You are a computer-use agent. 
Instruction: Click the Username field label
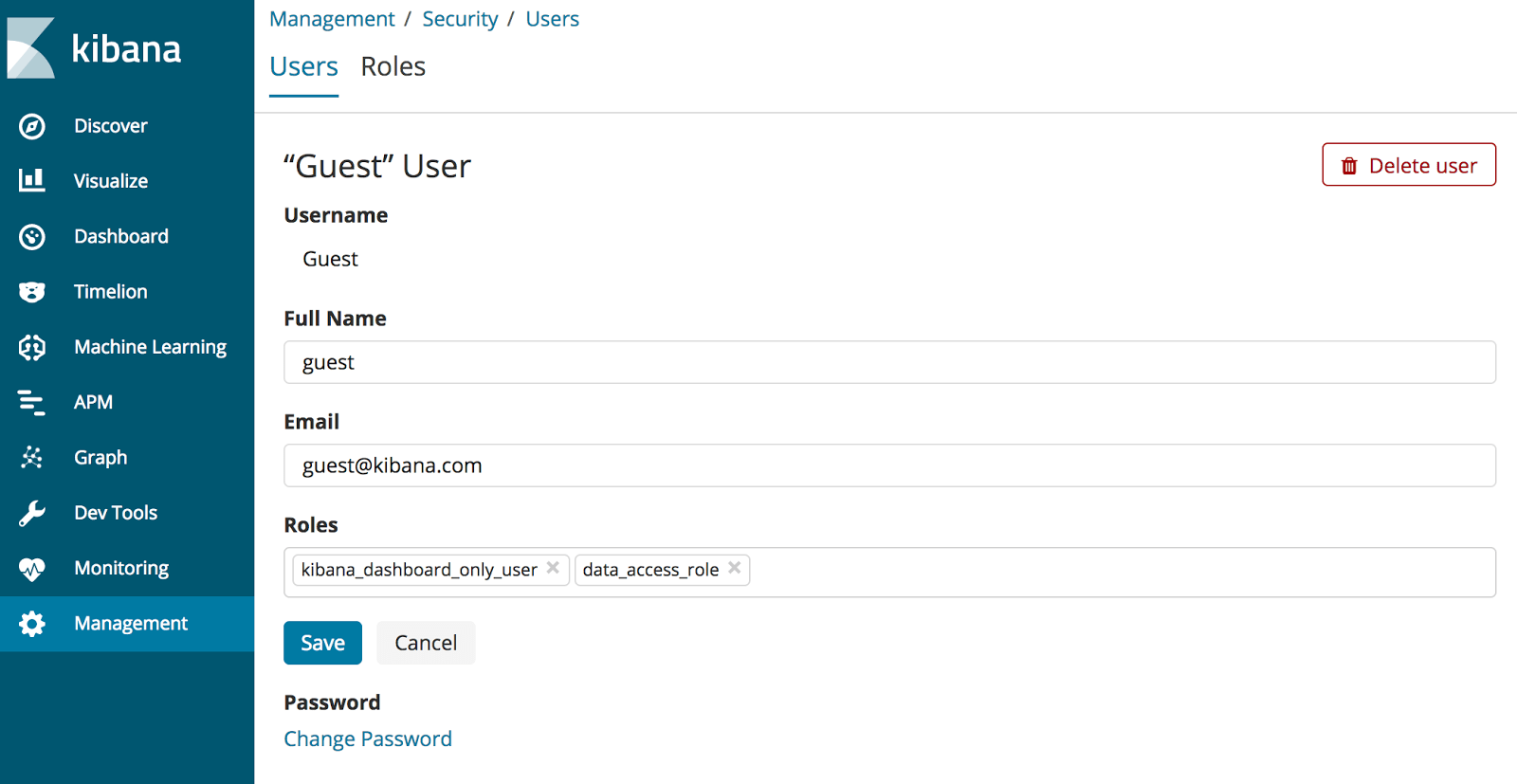coord(336,215)
